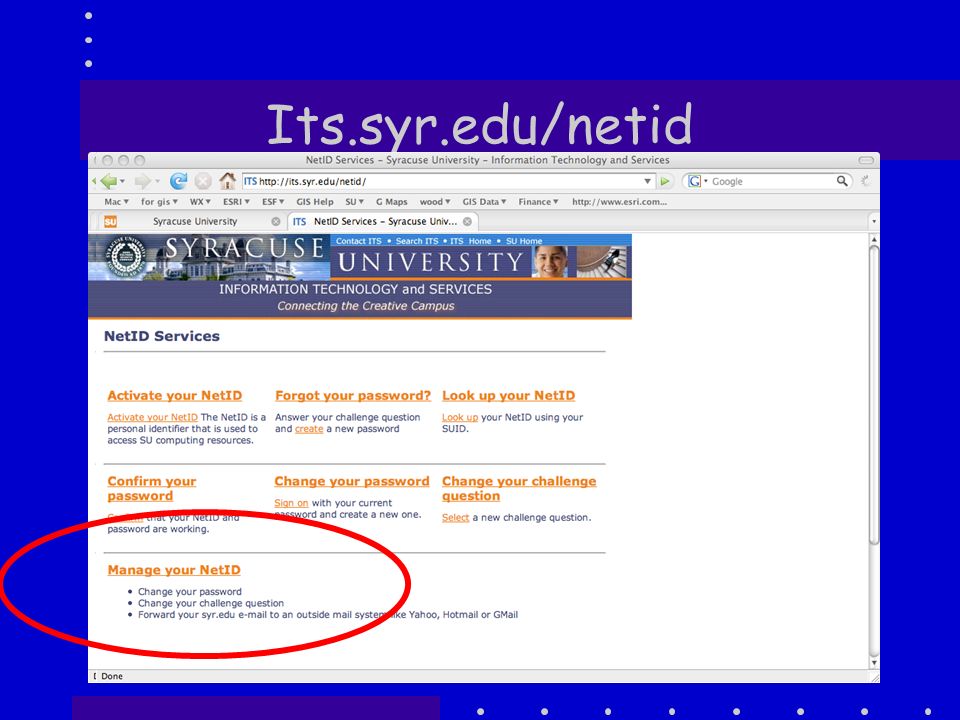
Task: Click the URL address field
Action: (x=447, y=181)
